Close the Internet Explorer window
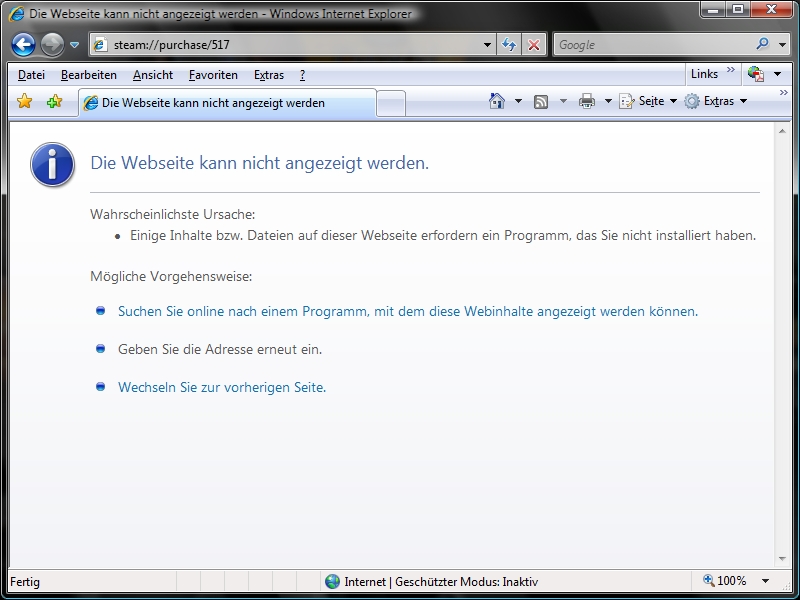Screen dimensions: 800x600 pos(771,10)
